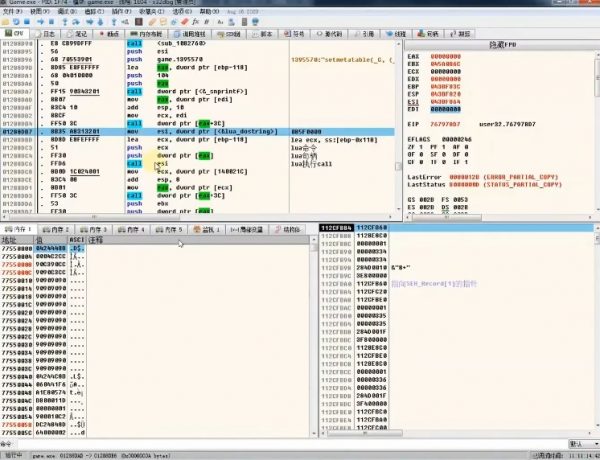Open the CPU tab

click(18, 33)
